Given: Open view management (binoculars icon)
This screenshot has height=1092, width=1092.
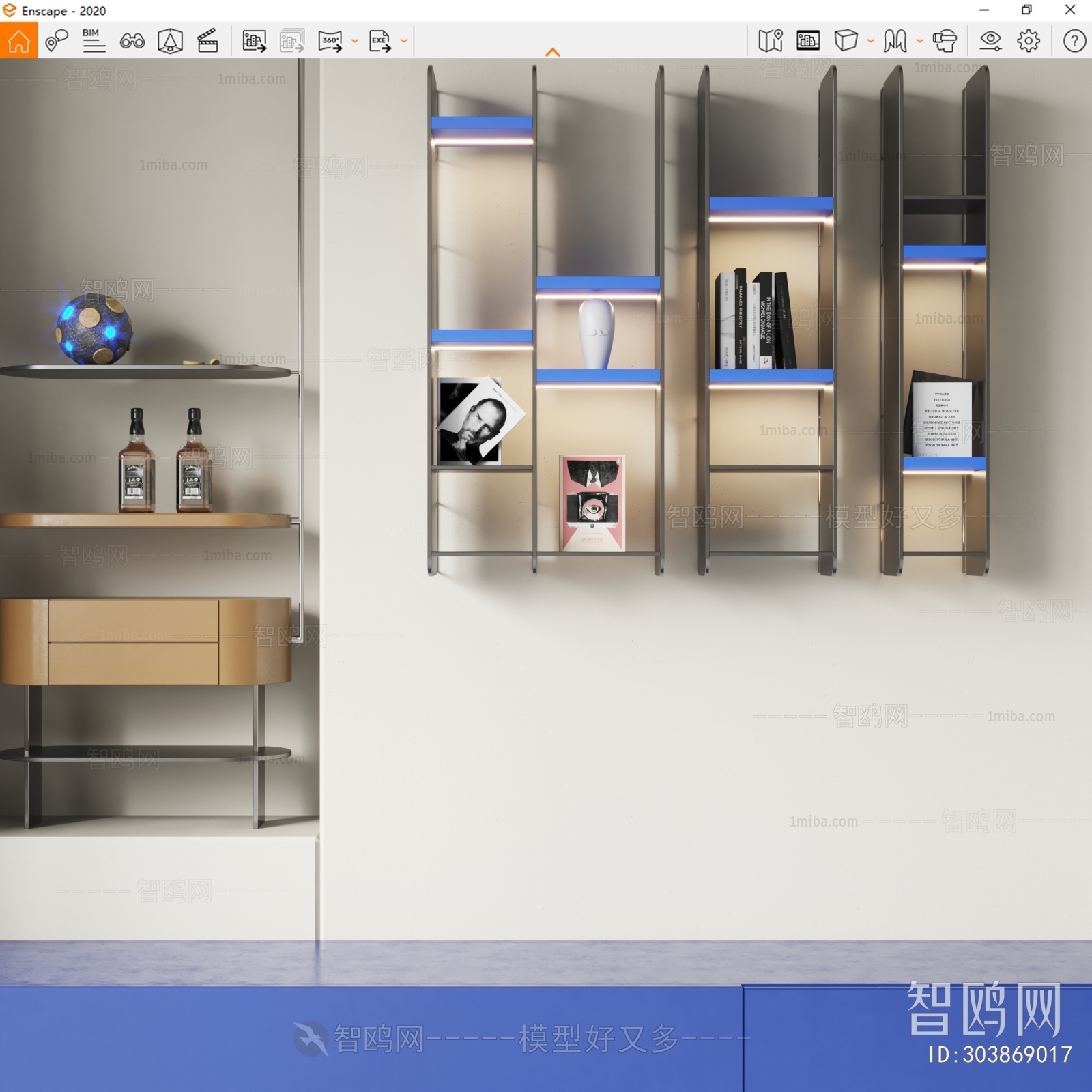Looking at the screenshot, I should 132,42.
